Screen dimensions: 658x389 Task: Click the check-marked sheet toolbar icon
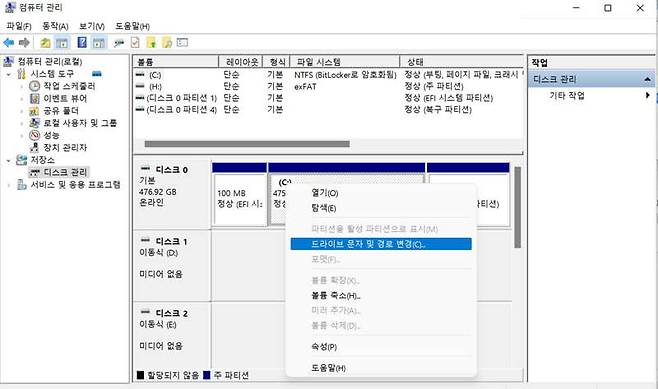point(135,42)
